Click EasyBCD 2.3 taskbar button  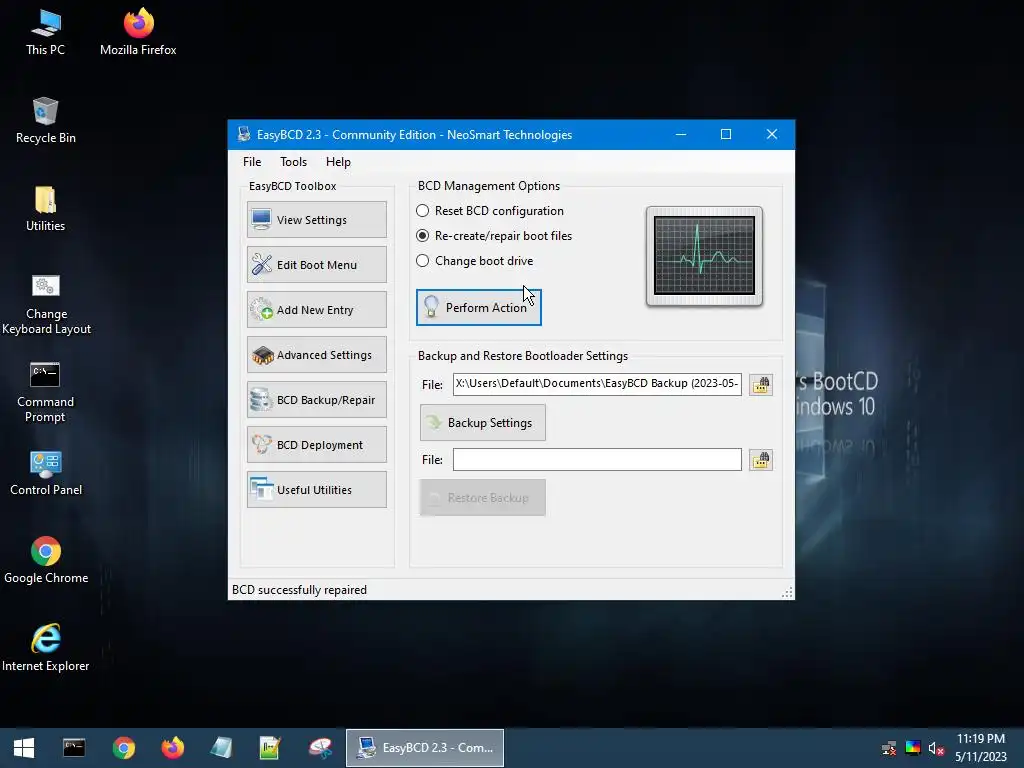(x=424, y=748)
